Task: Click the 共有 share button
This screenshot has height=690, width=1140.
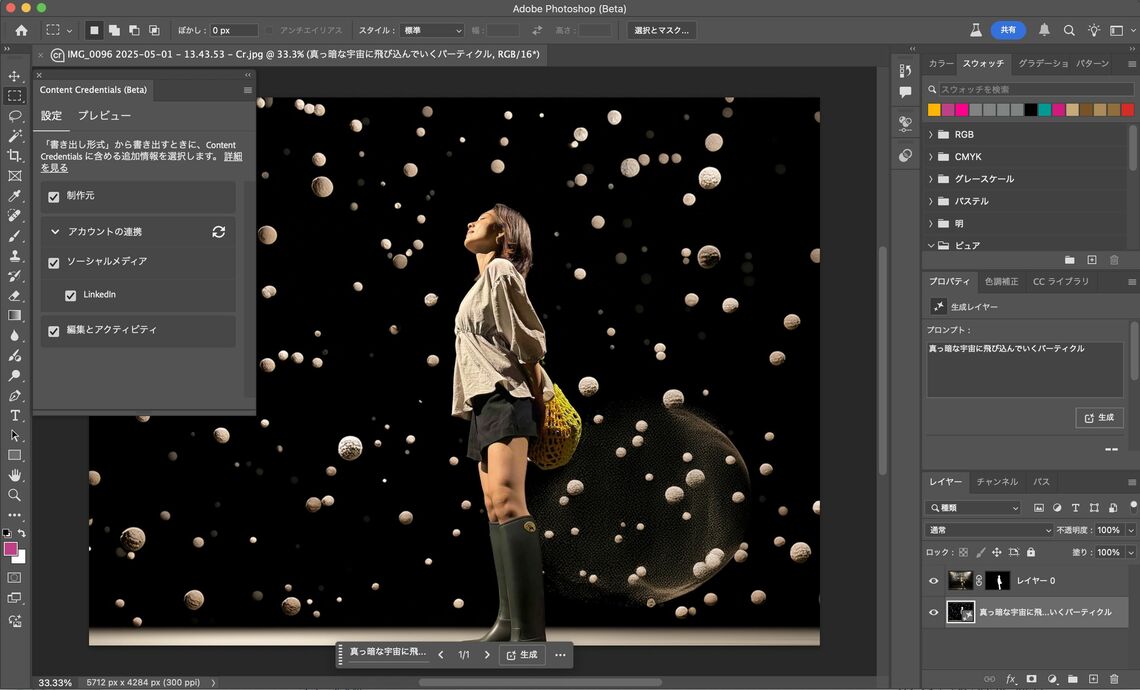Action: point(1008,30)
